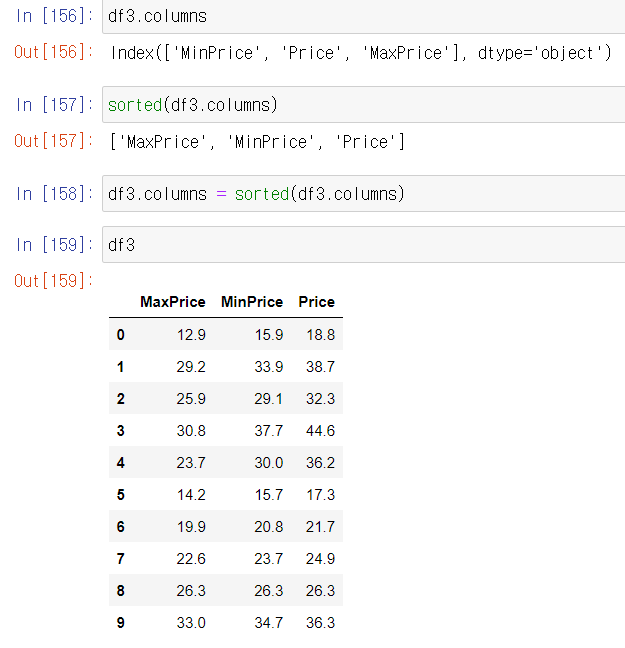Click the MinPrice value 34.7
Screen dimensions: 625x648
point(269,623)
